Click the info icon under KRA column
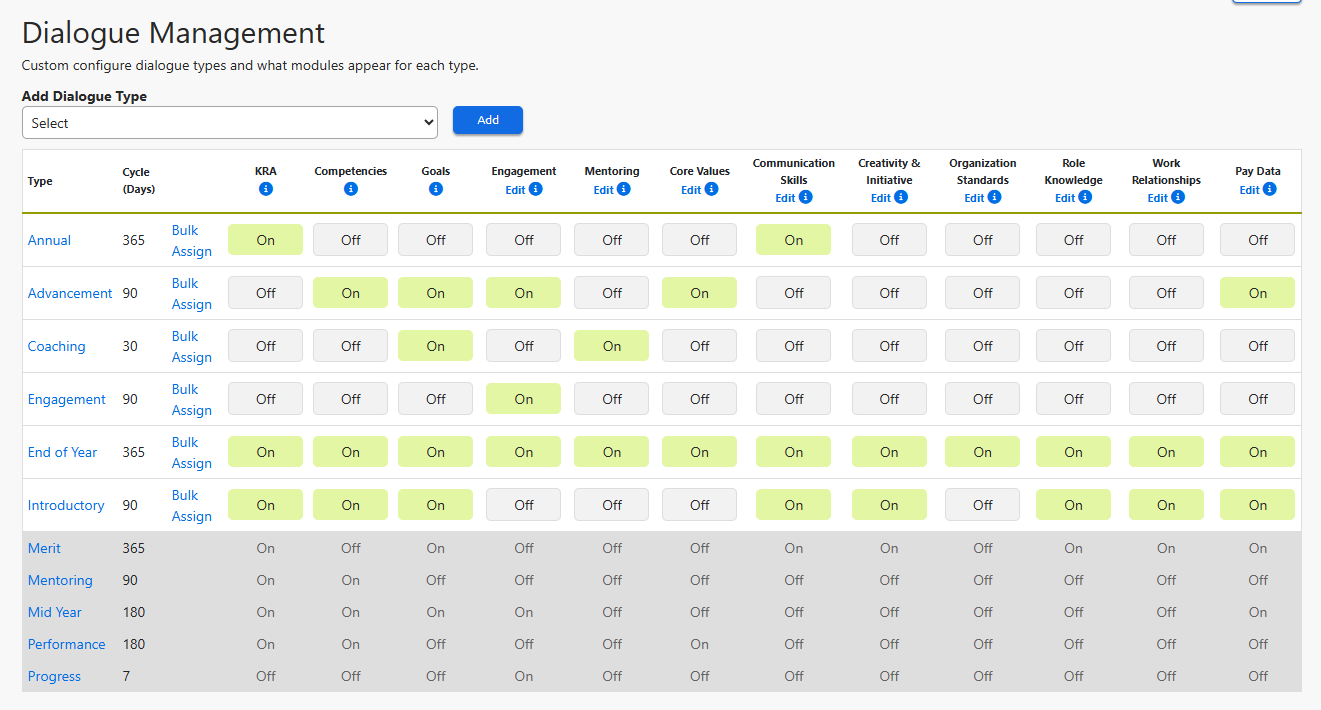 tap(266, 189)
